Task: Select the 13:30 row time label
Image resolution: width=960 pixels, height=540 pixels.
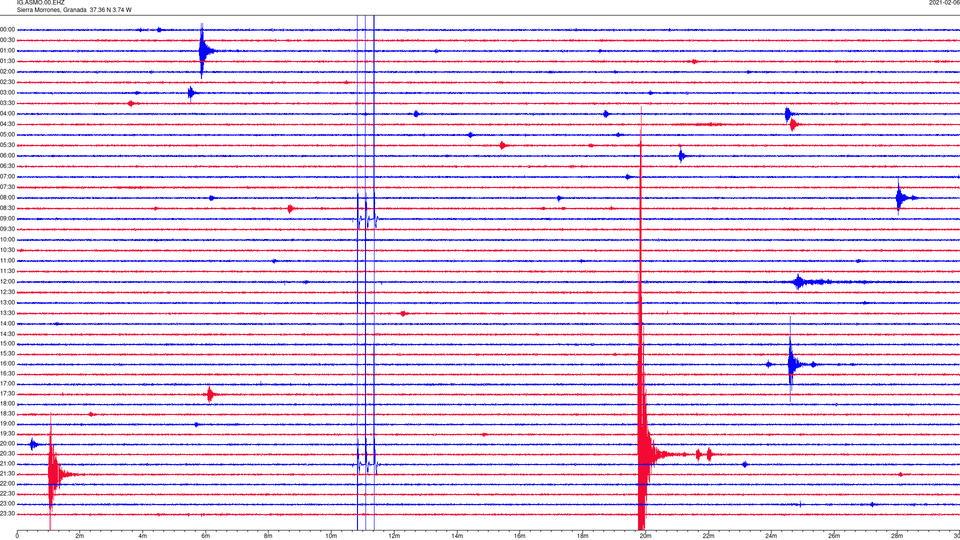Action: pyautogui.click(x=8, y=313)
